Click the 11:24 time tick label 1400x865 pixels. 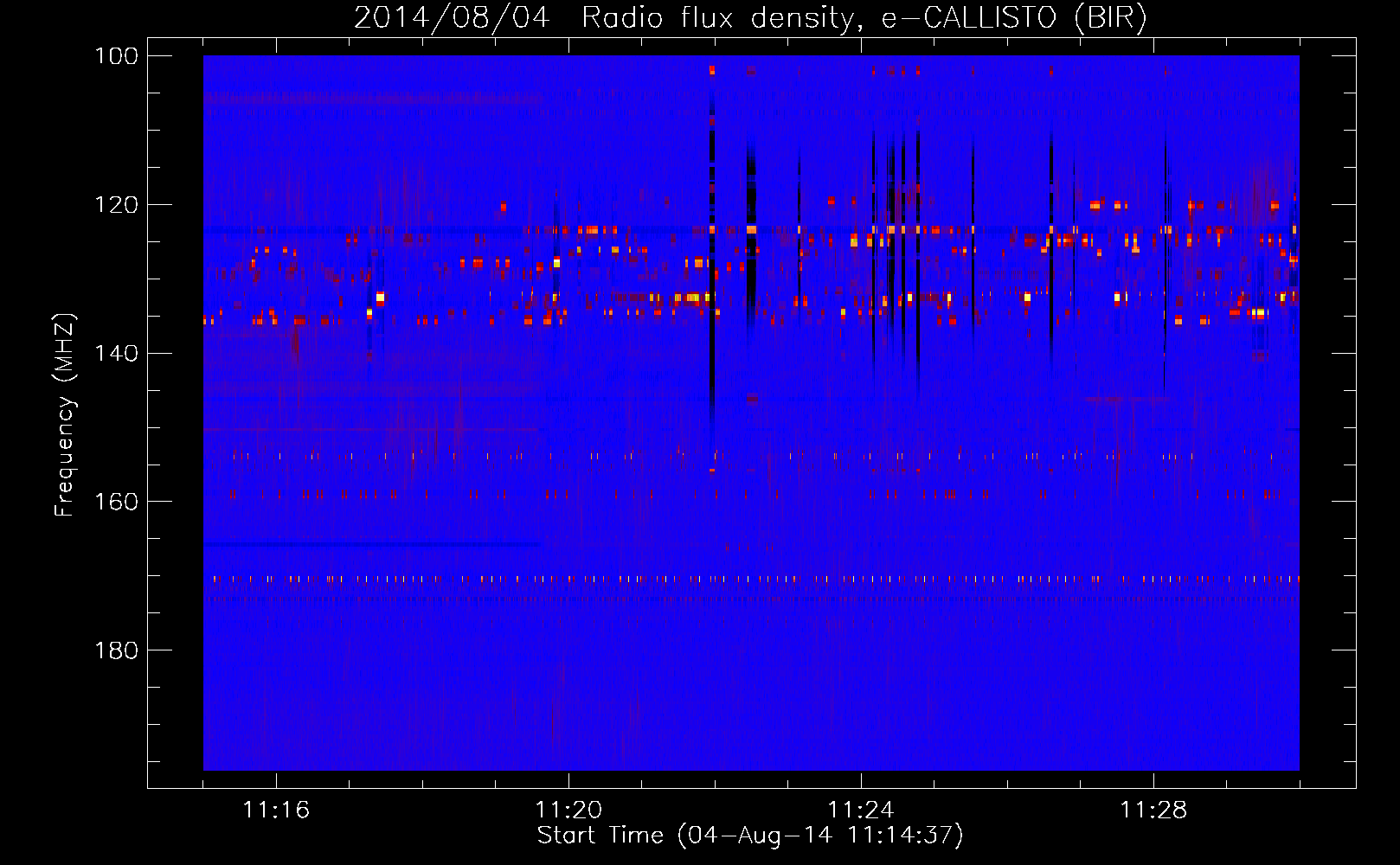(x=861, y=810)
